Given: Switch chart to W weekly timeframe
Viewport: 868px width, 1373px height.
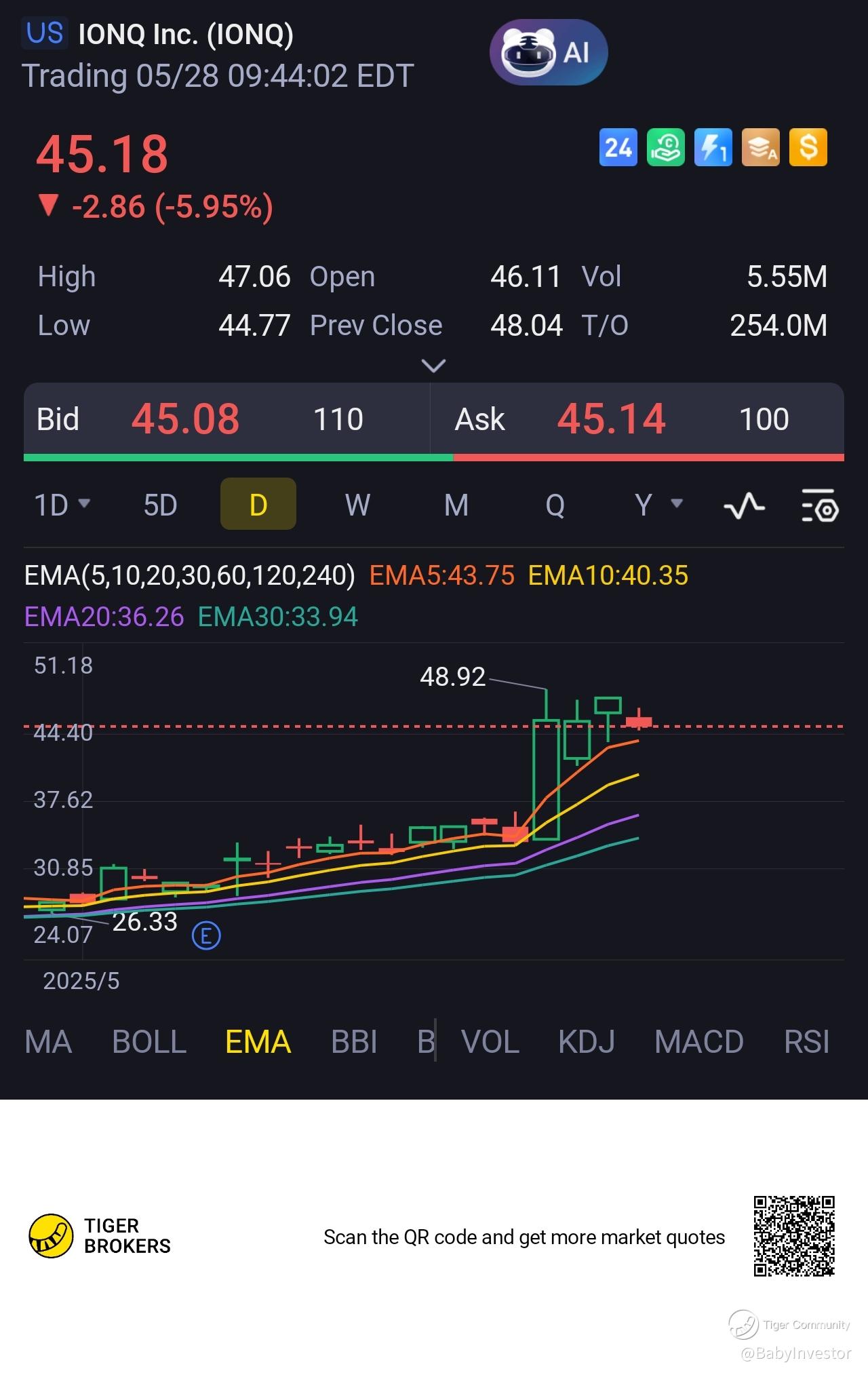Looking at the screenshot, I should [357, 505].
